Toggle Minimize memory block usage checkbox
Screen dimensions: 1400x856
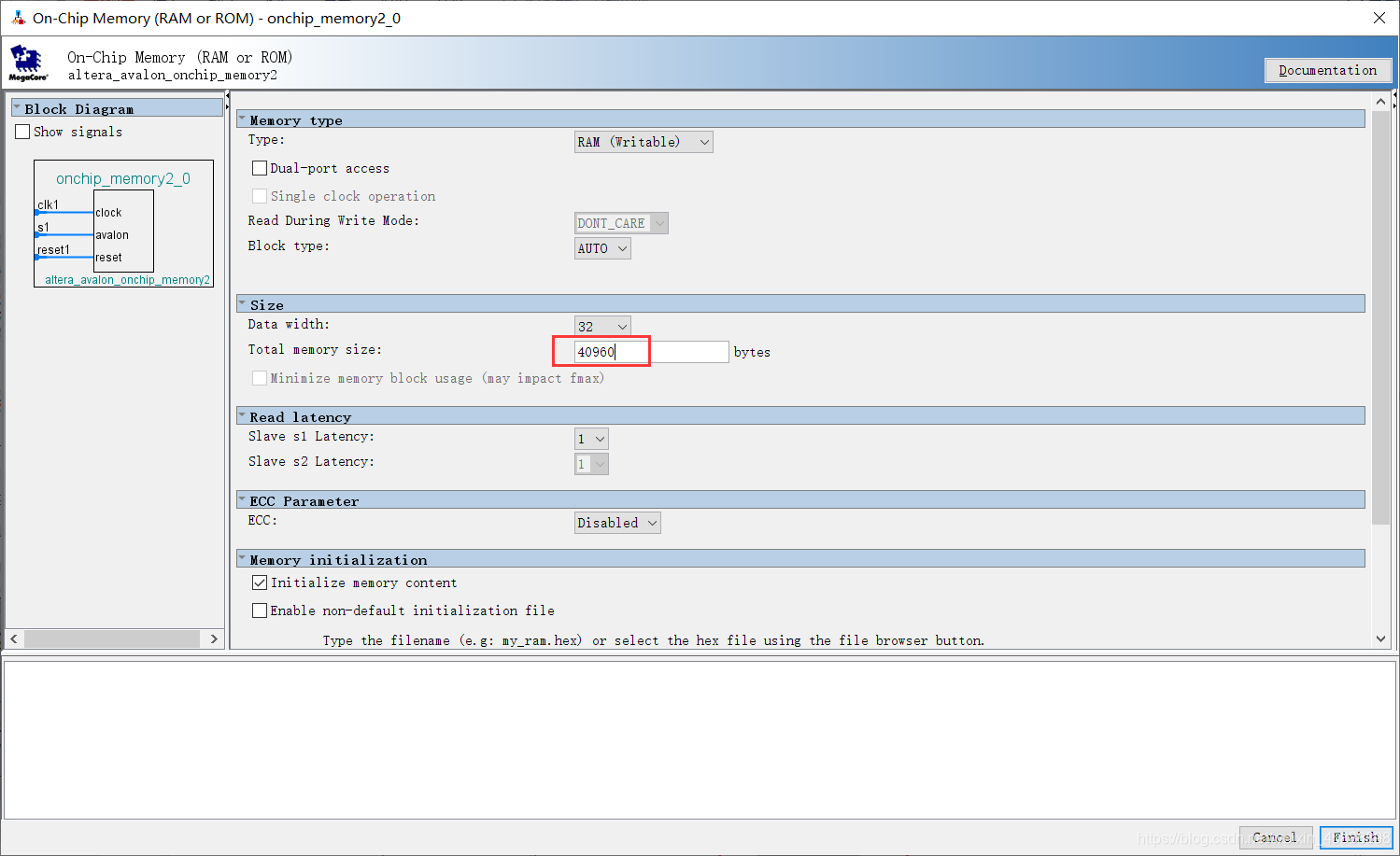[x=260, y=378]
